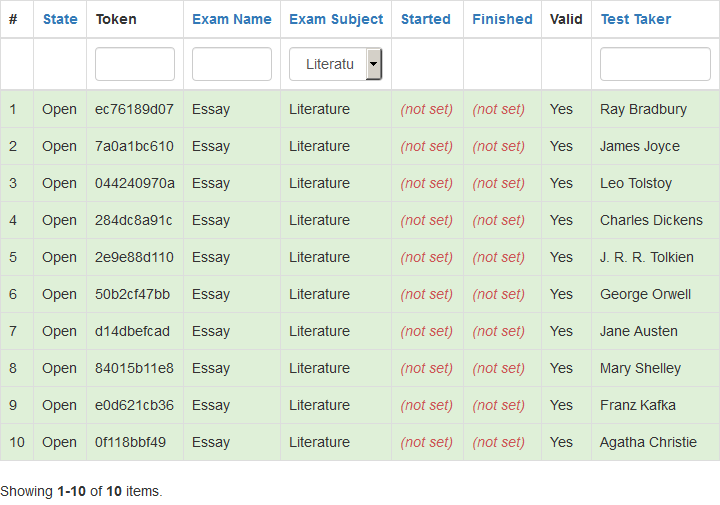Sort by Test Taker header
The height and width of the screenshot is (505, 720).
click(636, 19)
